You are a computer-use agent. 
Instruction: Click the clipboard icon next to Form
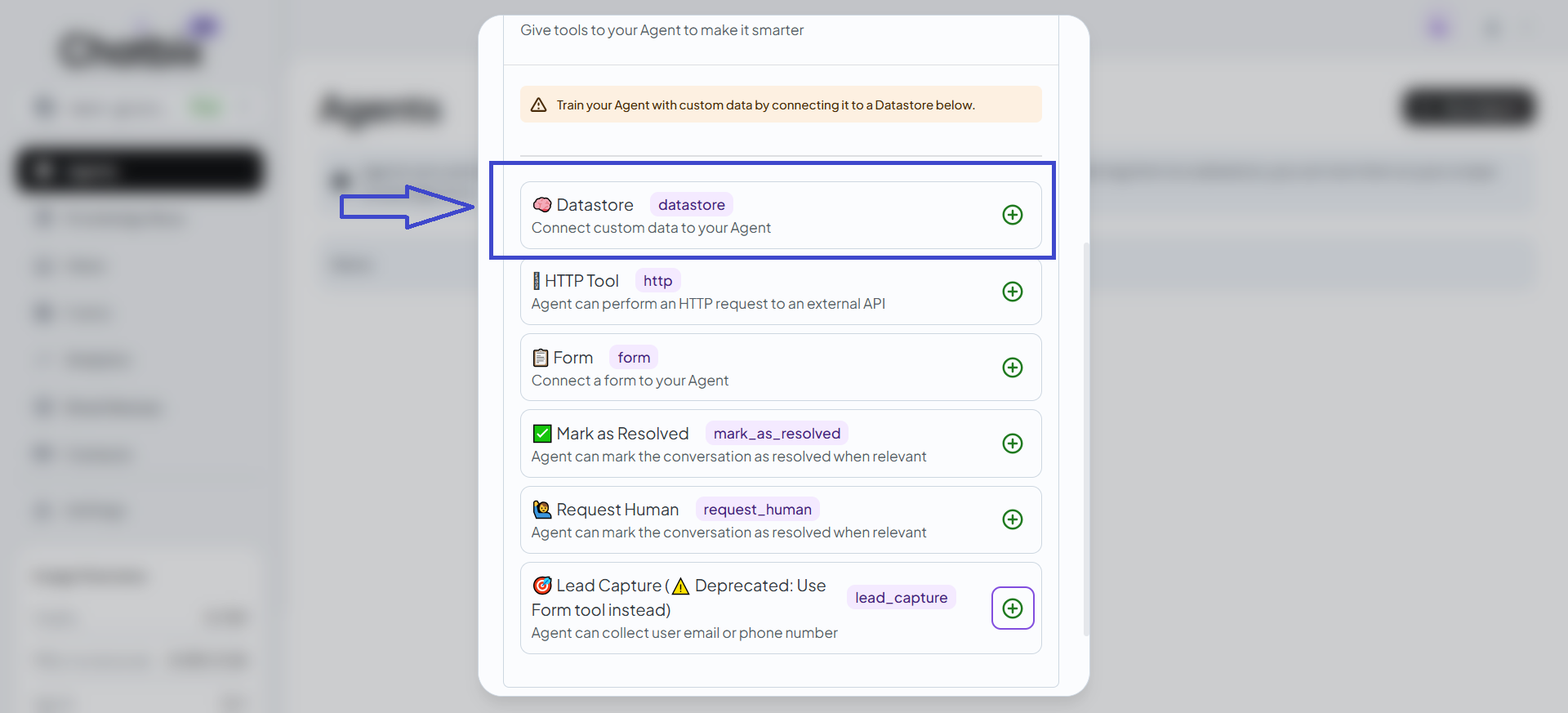[540, 358]
